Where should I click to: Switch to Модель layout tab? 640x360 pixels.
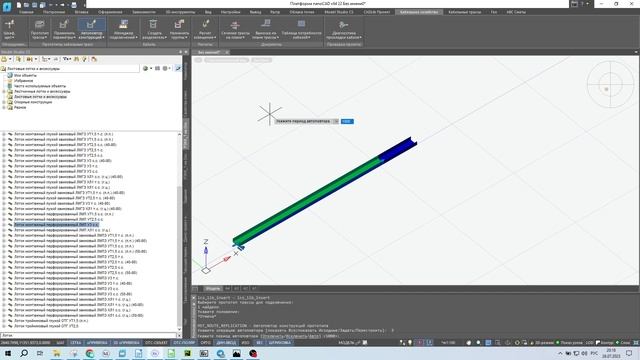tap(212, 289)
